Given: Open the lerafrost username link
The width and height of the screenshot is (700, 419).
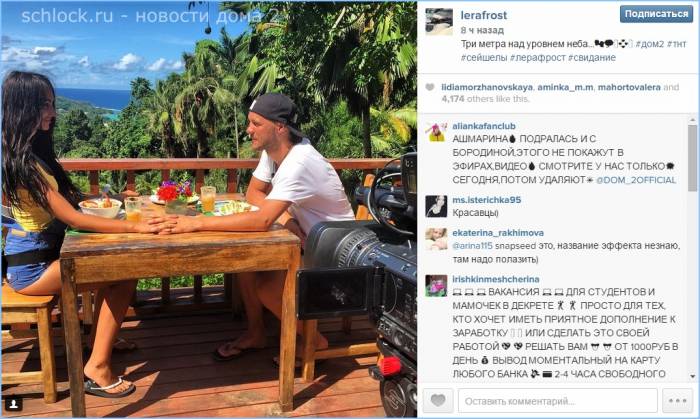Looking at the screenshot, I should [483, 15].
